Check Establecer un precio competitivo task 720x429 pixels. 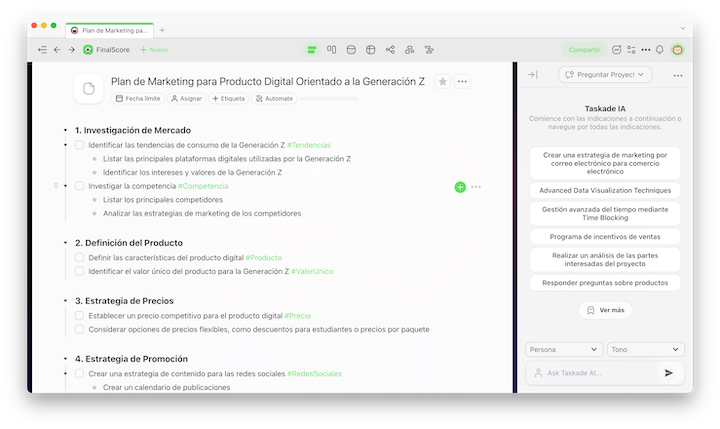pyautogui.click(x=79, y=316)
